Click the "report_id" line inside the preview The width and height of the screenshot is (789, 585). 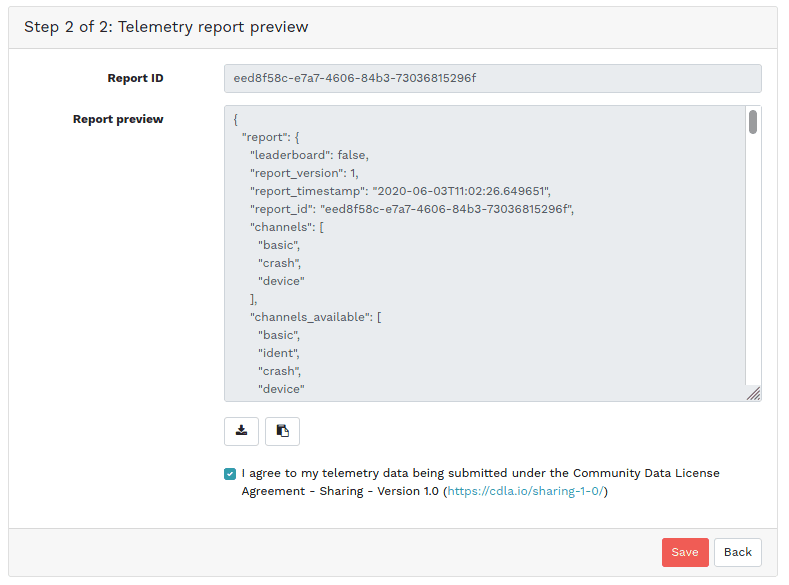tap(411, 209)
